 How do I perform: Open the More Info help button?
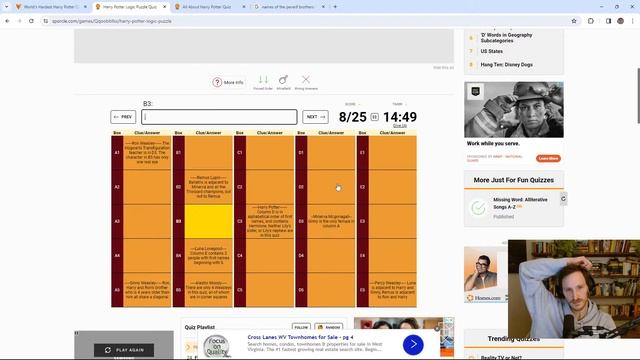[228, 82]
